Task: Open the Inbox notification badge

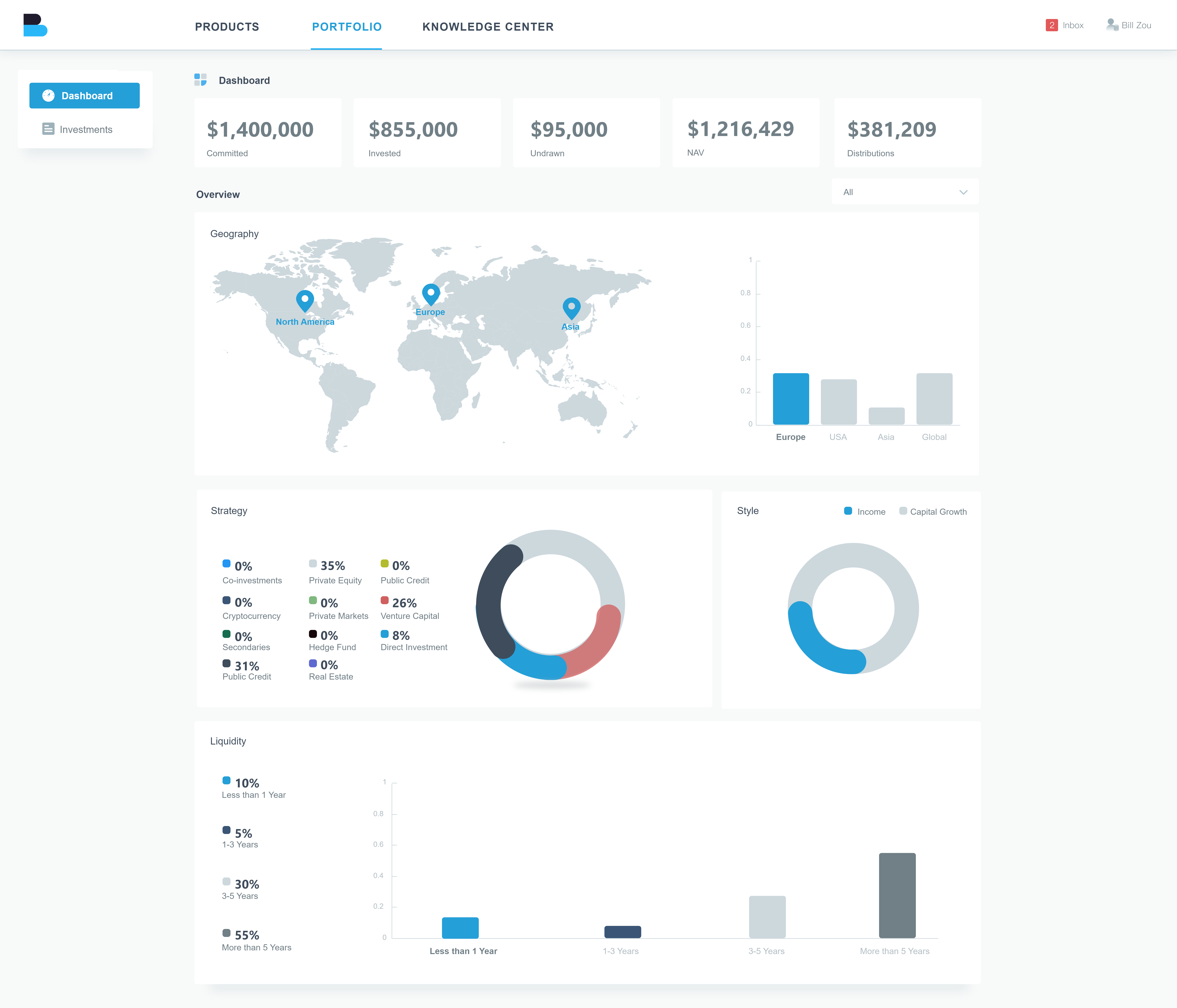Action: [x=1052, y=25]
